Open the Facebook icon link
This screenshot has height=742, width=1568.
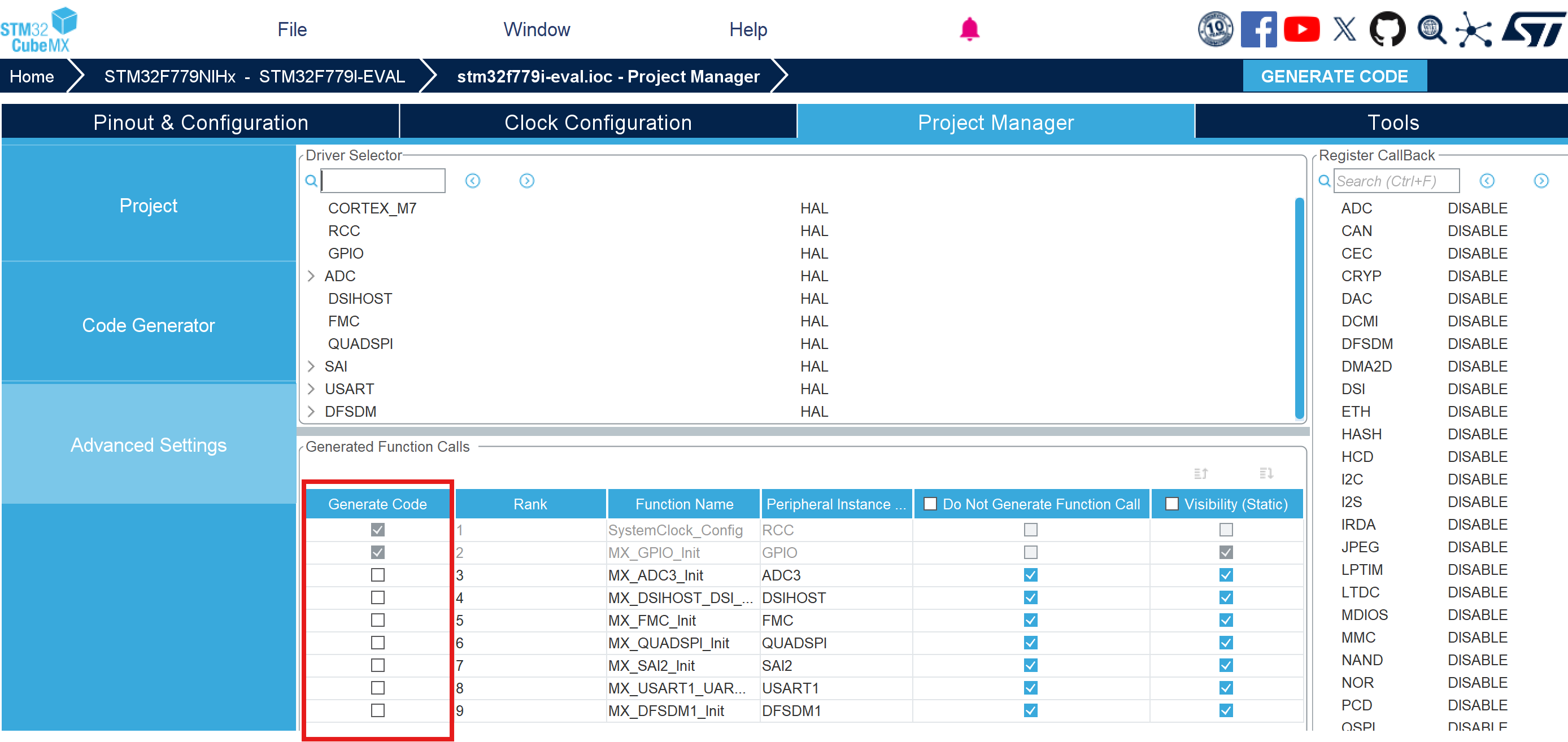click(x=1258, y=29)
